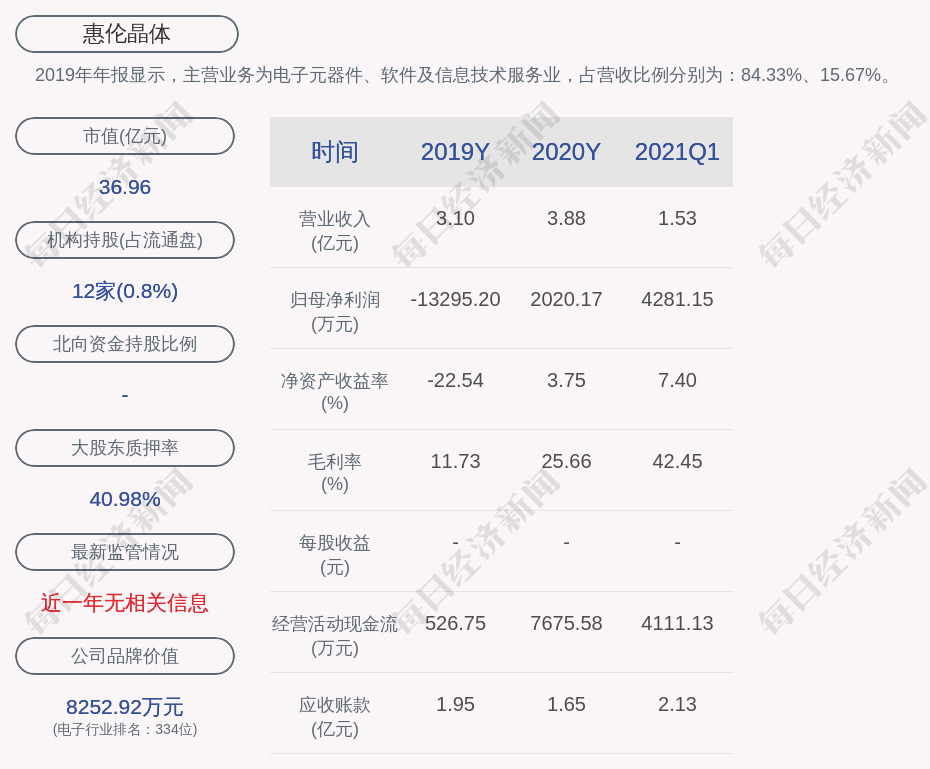Select the 2019Y column header
Screen dimensions: 930x769
pyautogui.click(x=455, y=152)
